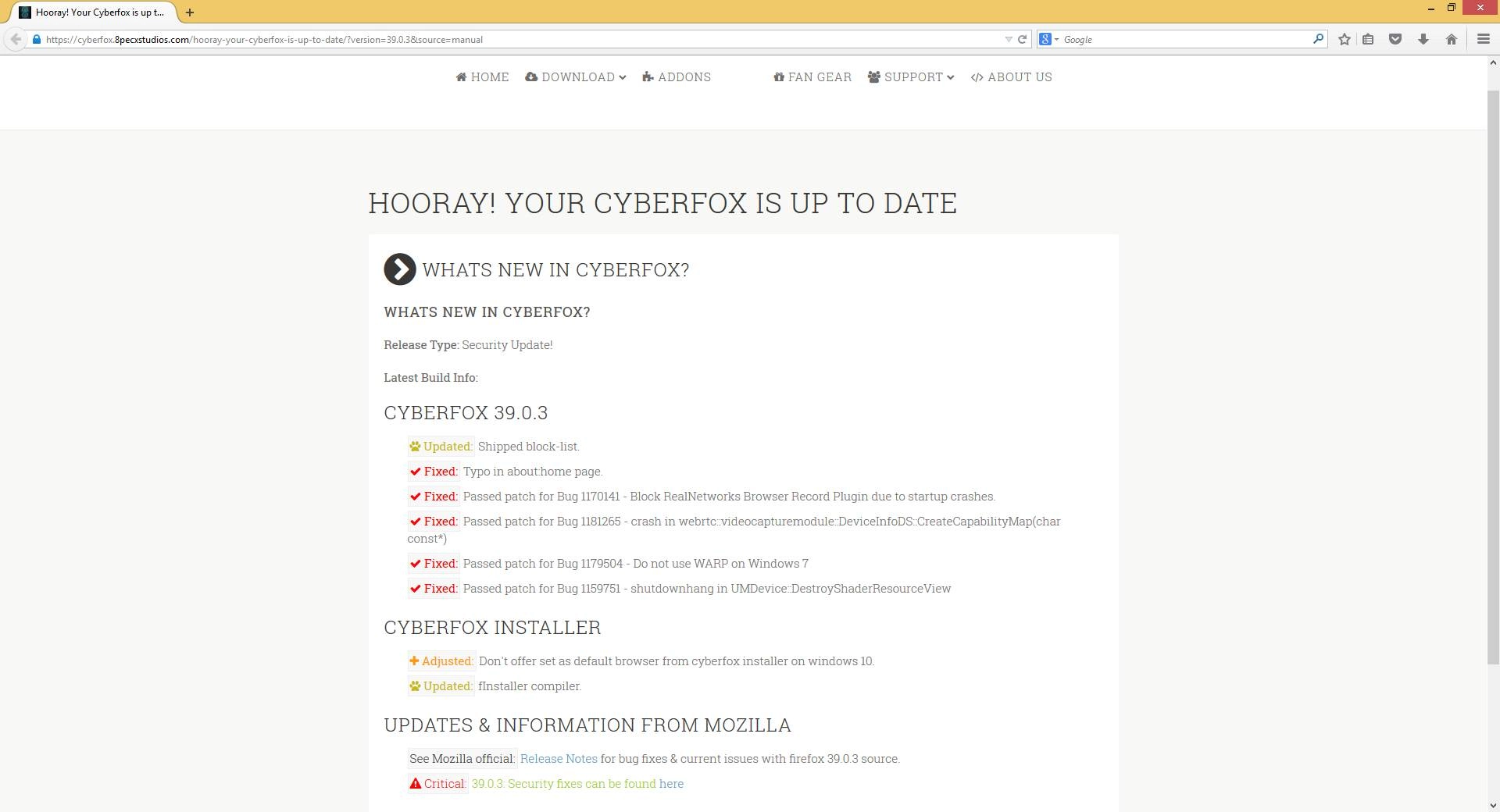The height and width of the screenshot is (812, 1500).
Task: Click the 'Fixed:' label for about:home typo
Action: coord(434,472)
